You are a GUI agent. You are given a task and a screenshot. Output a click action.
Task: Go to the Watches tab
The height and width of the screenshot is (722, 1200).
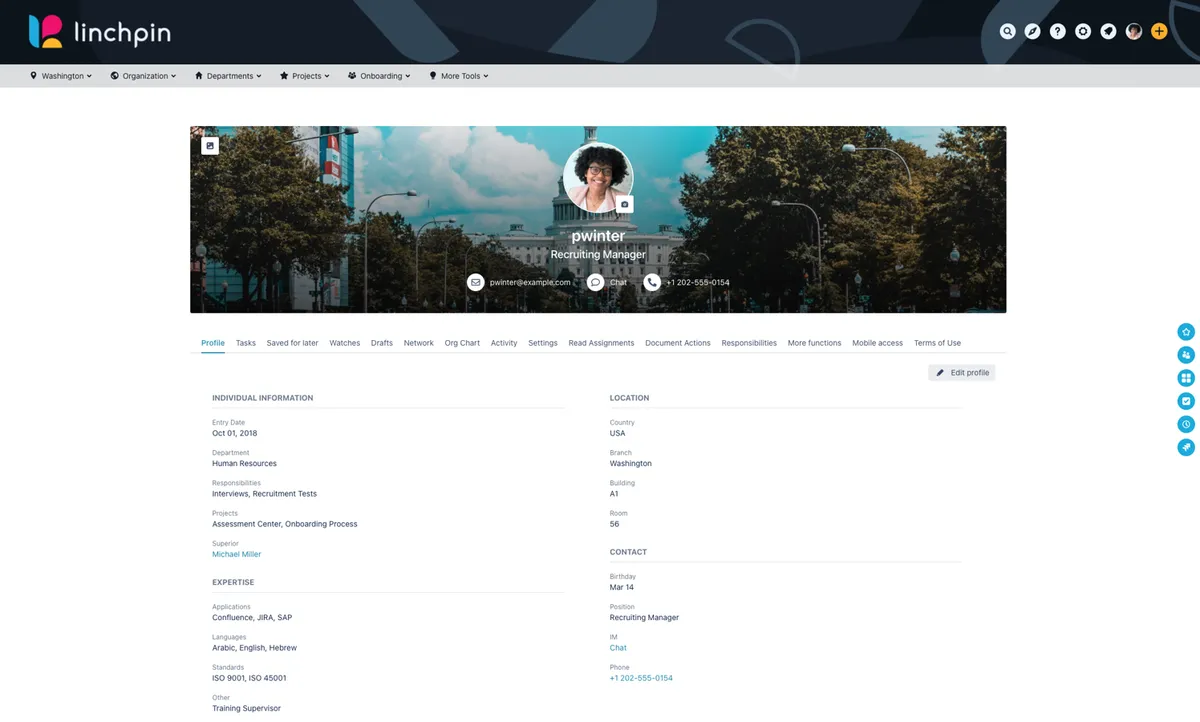345,343
